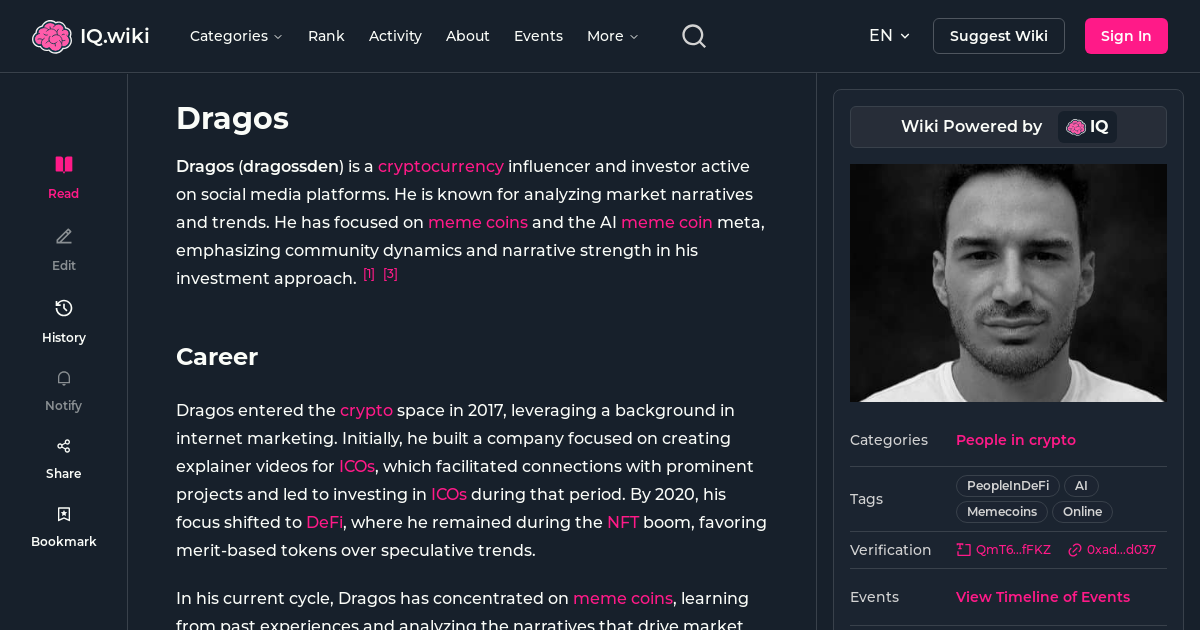Click Dragos's profile photo
This screenshot has height=630, width=1200.
(x=1008, y=283)
